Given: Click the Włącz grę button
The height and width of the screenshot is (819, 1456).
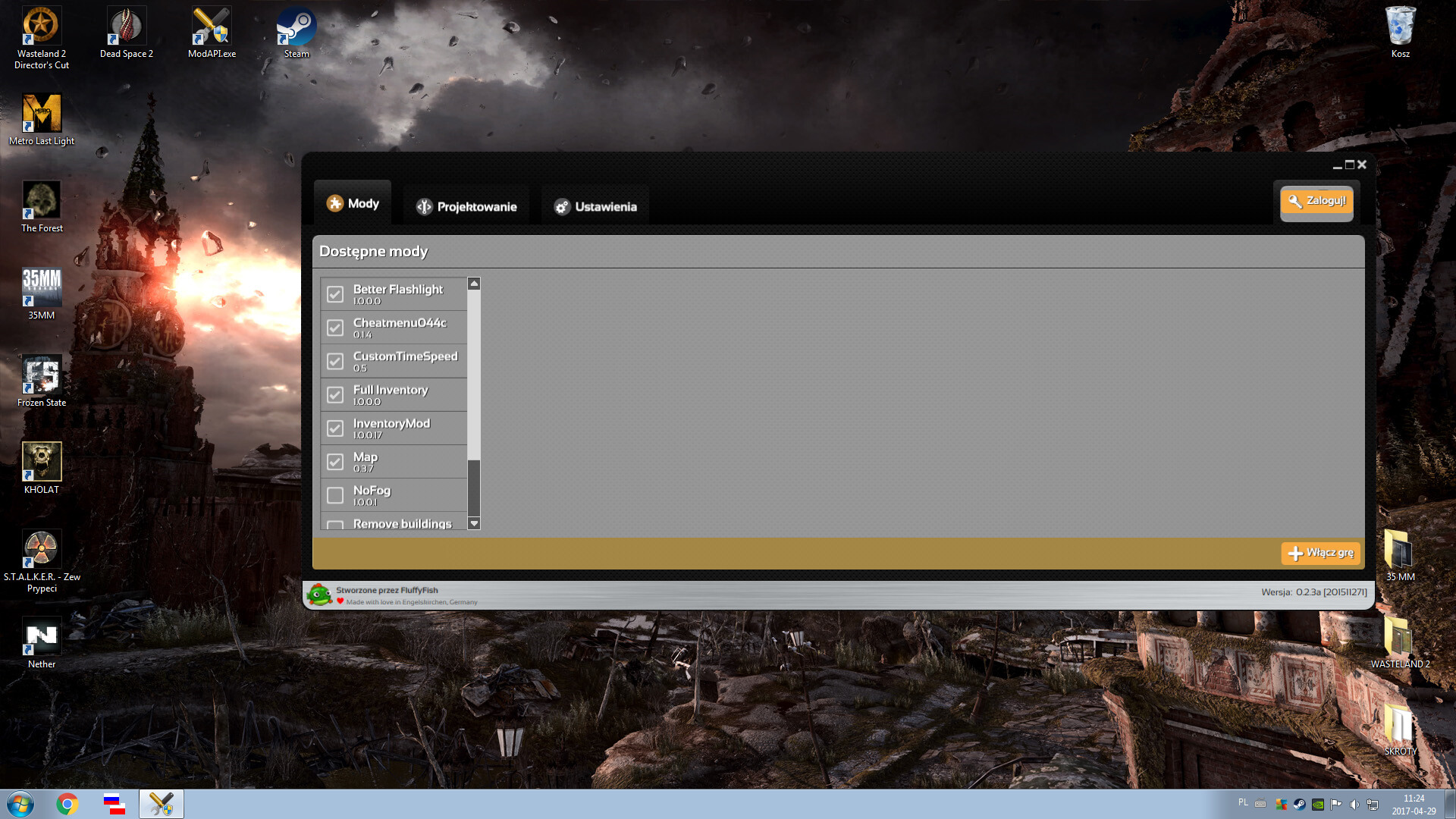Looking at the screenshot, I should coord(1320,553).
